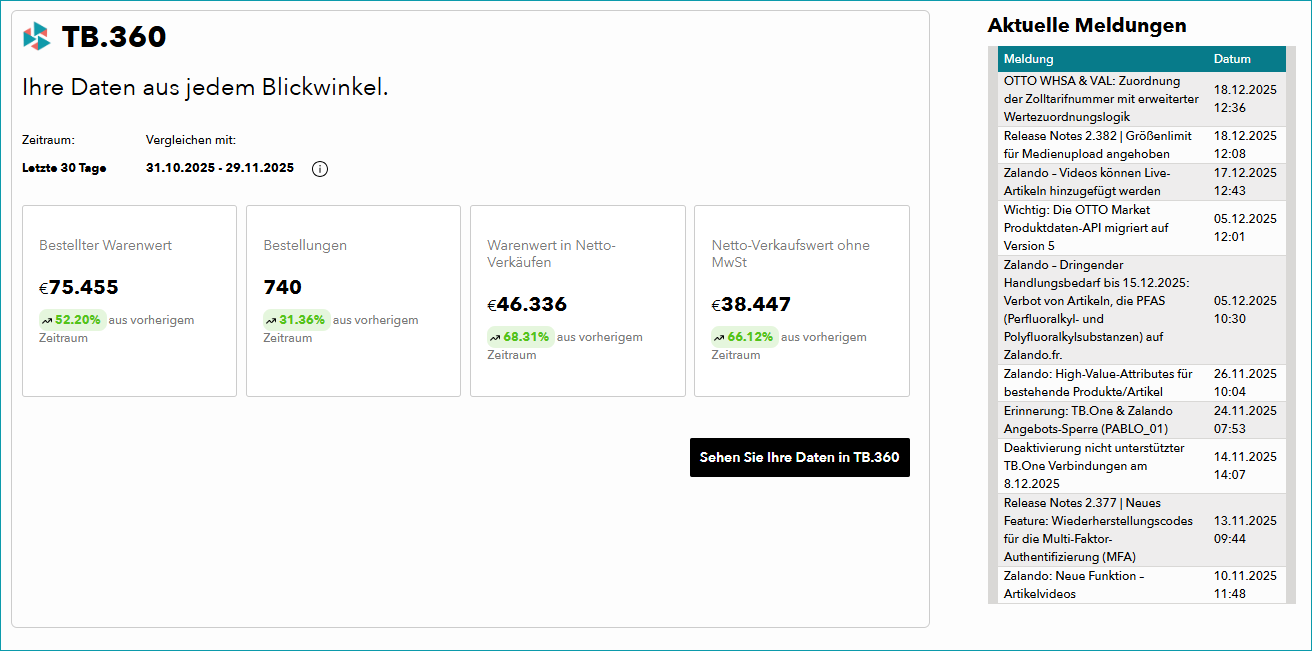1312x651 pixels.
Task: Click the trend arrow icon next to 68.31%
Action: click(495, 338)
